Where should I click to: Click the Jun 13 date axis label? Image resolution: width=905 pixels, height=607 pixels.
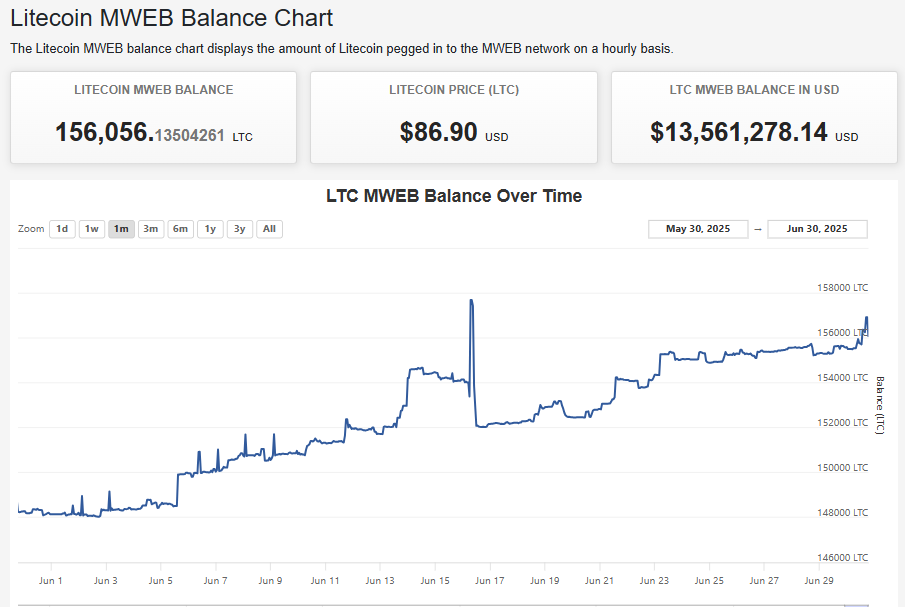(x=380, y=581)
